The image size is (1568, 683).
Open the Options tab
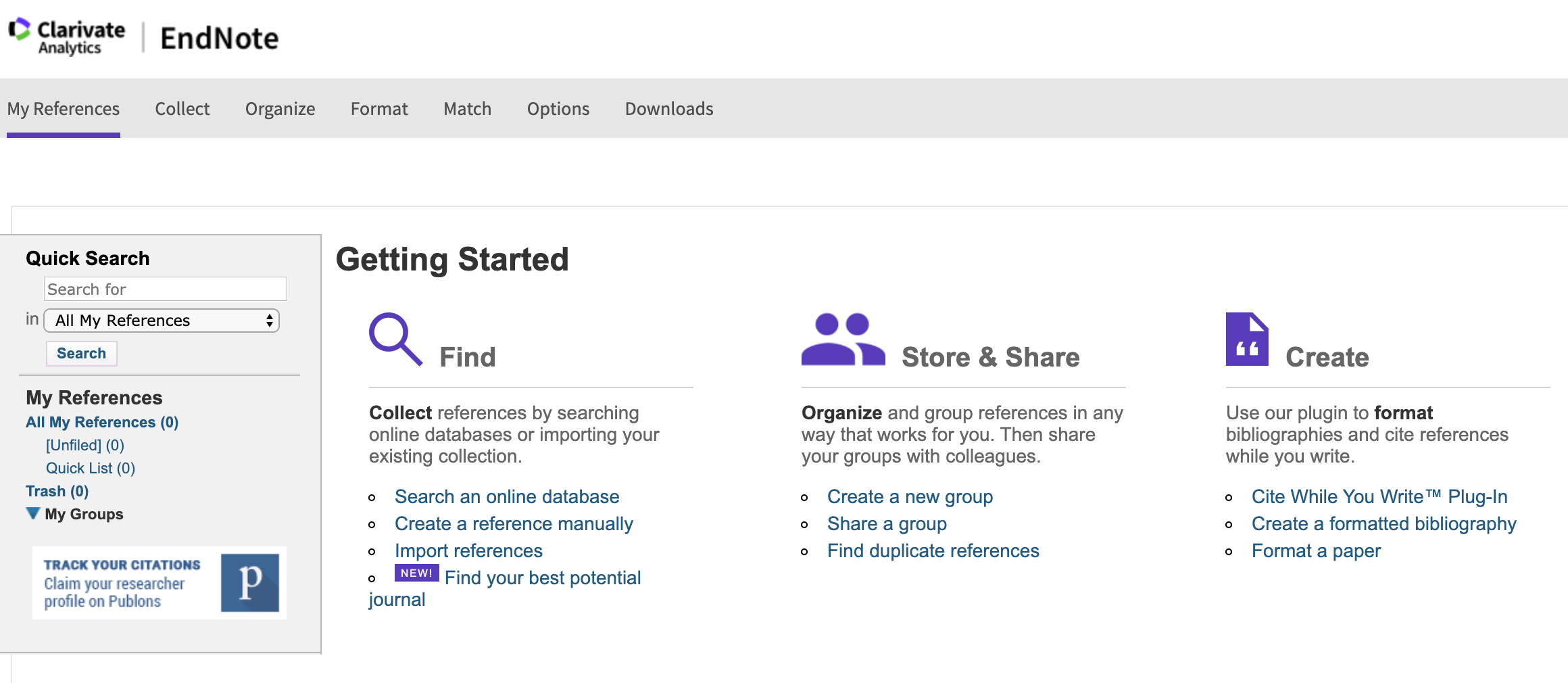558,109
